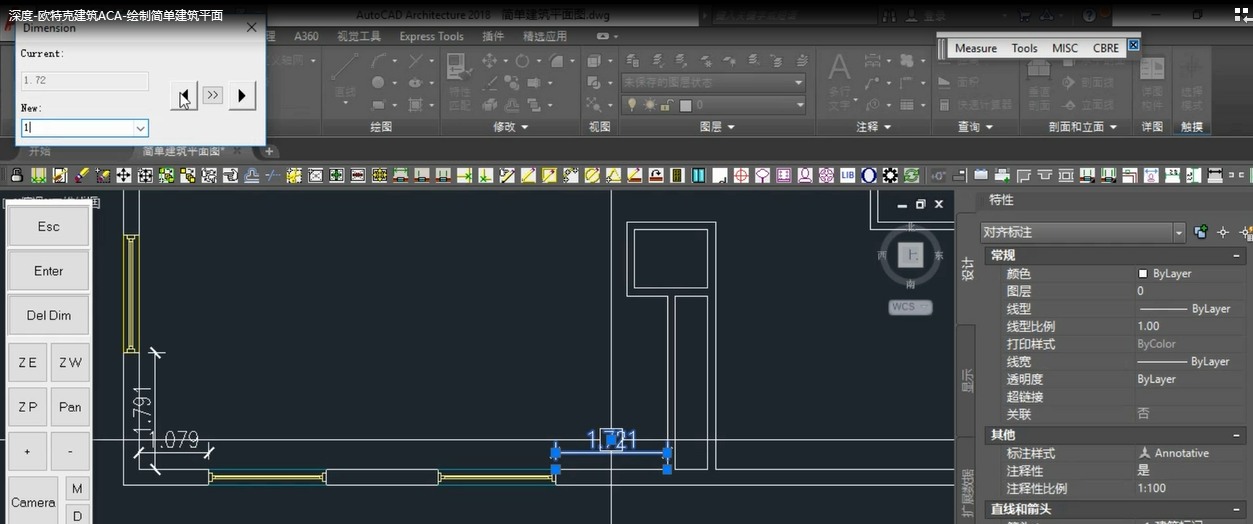Toggle the layer lightbulb on/off icon
This screenshot has height=524, width=1253.
[x=632, y=105]
